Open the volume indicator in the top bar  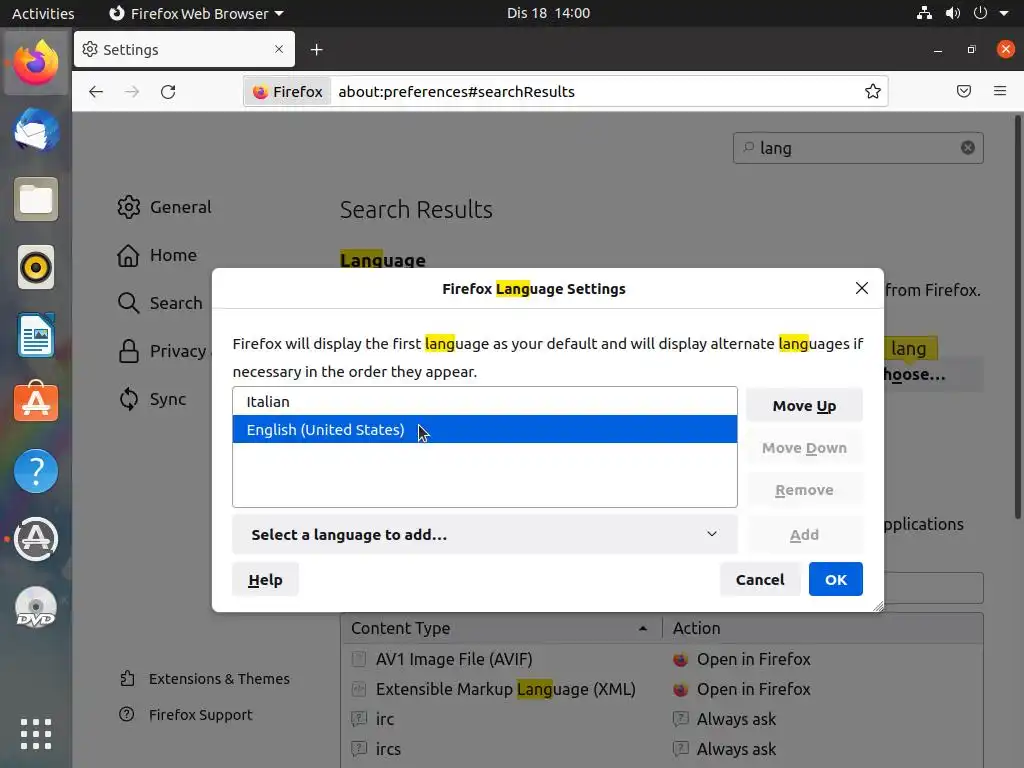click(x=953, y=13)
